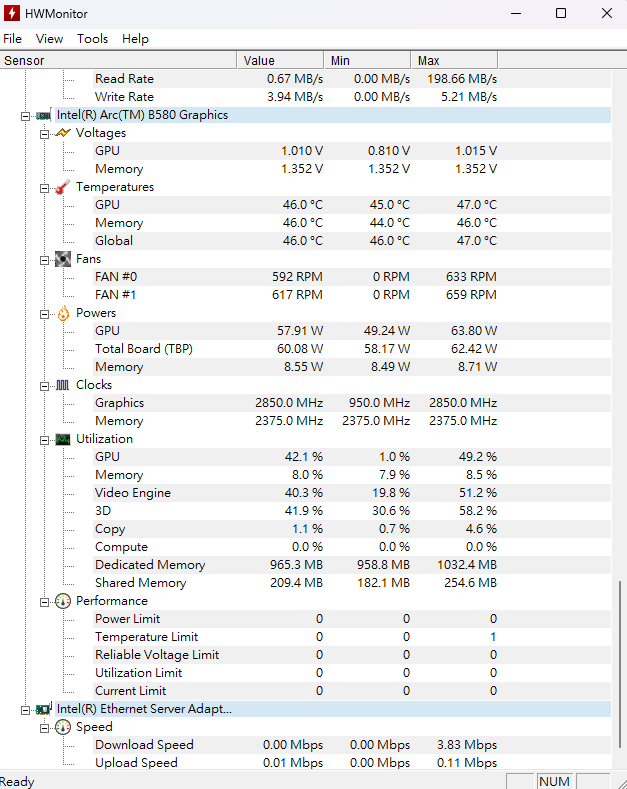Image resolution: width=627 pixels, height=789 pixels.
Task: Open the Tools menu
Action: pyautogui.click(x=93, y=39)
